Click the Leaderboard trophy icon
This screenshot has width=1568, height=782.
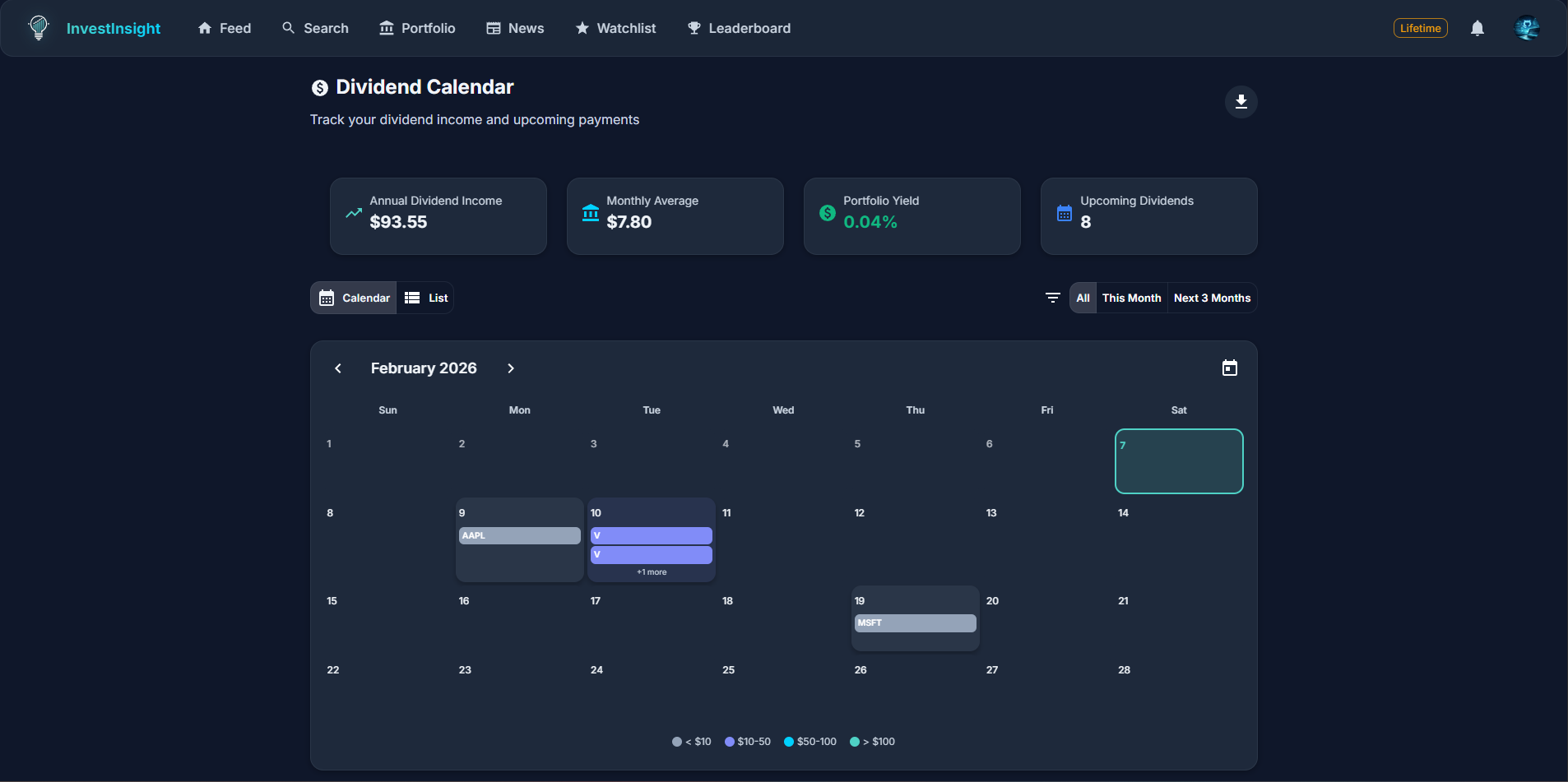(694, 27)
